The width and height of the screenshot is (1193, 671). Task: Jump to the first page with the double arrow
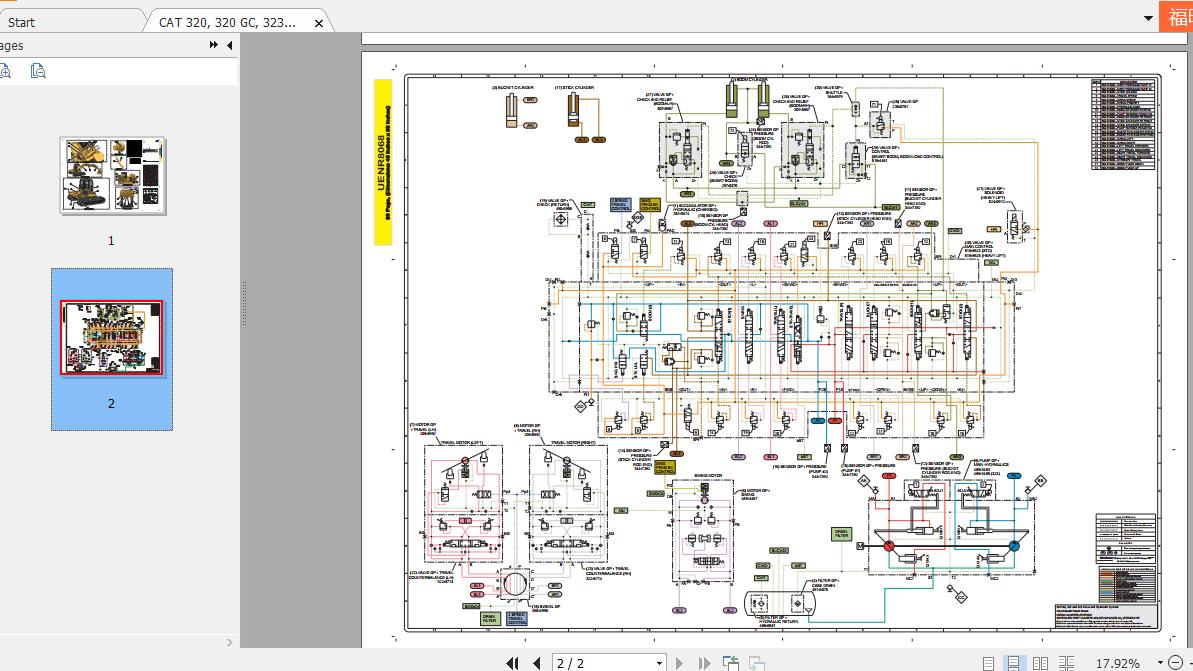pos(512,662)
